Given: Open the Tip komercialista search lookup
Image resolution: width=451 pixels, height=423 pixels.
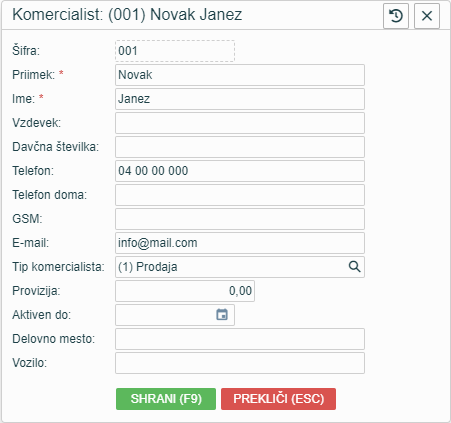Looking at the screenshot, I should coord(354,267).
